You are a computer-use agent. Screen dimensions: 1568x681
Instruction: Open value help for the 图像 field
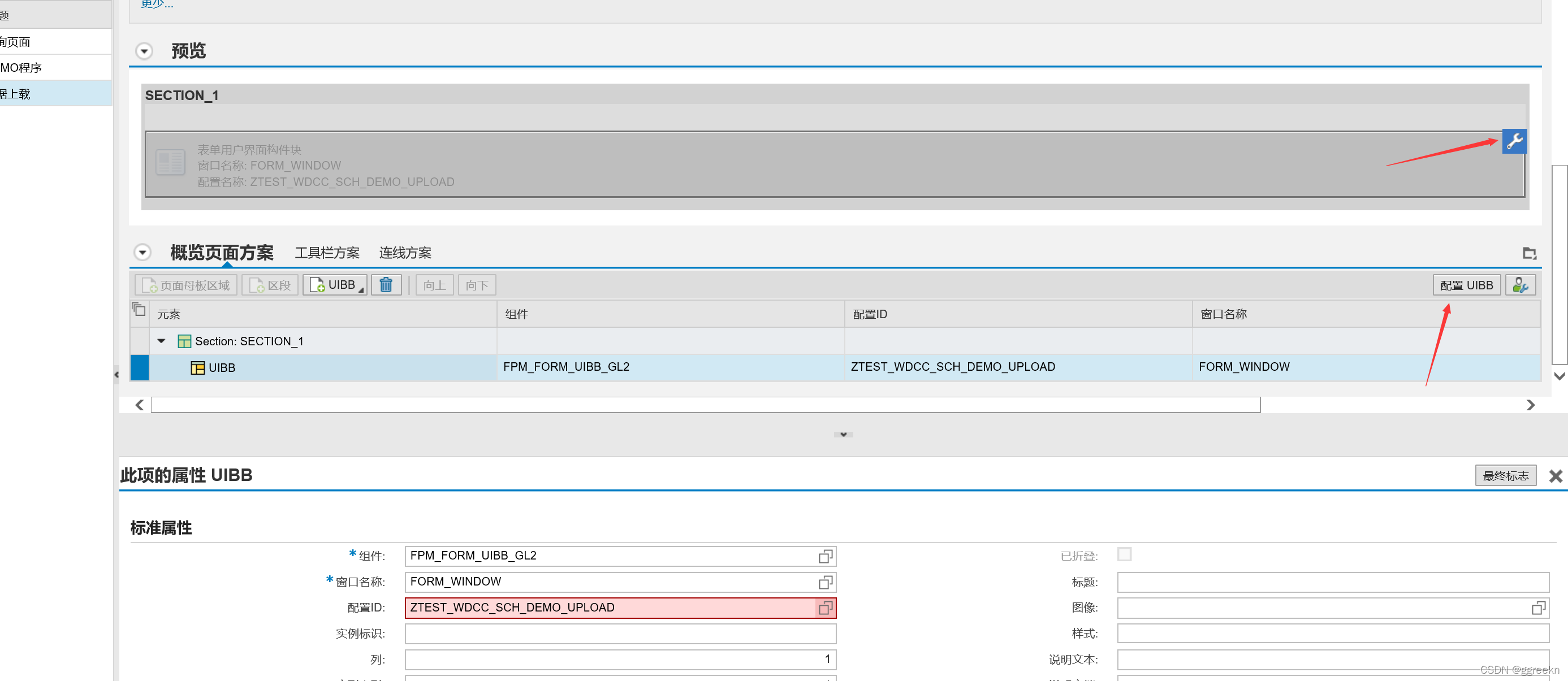pyautogui.click(x=1537, y=608)
